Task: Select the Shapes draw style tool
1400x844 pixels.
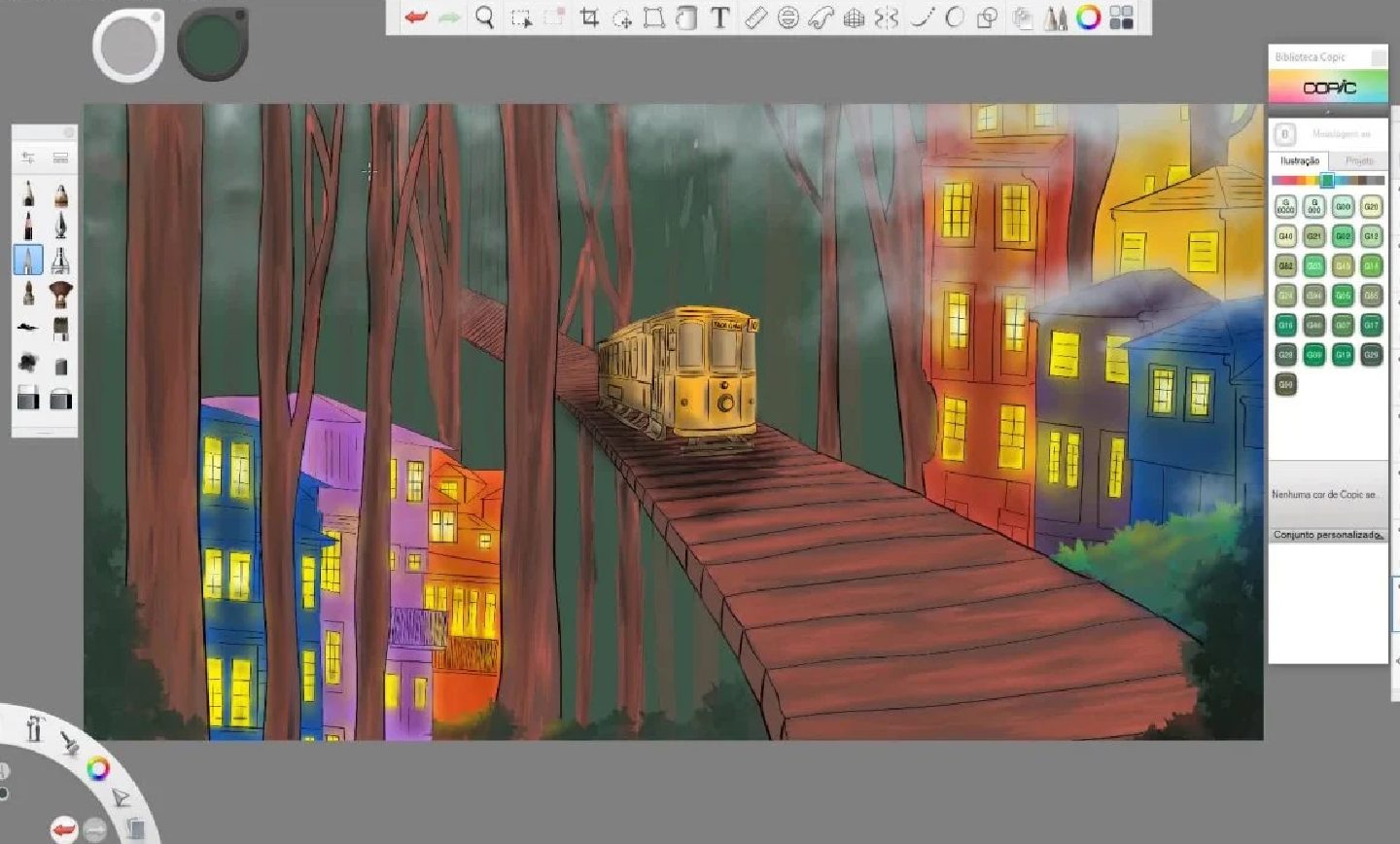Action: (x=987, y=18)
